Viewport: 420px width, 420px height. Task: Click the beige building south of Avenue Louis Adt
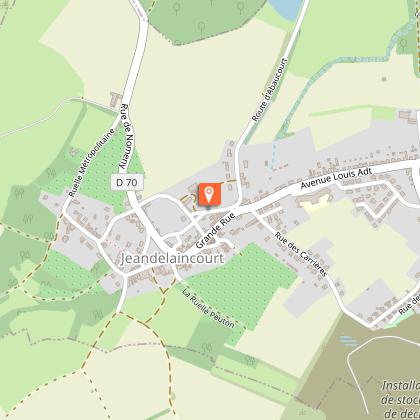click(x=314, y=201)
